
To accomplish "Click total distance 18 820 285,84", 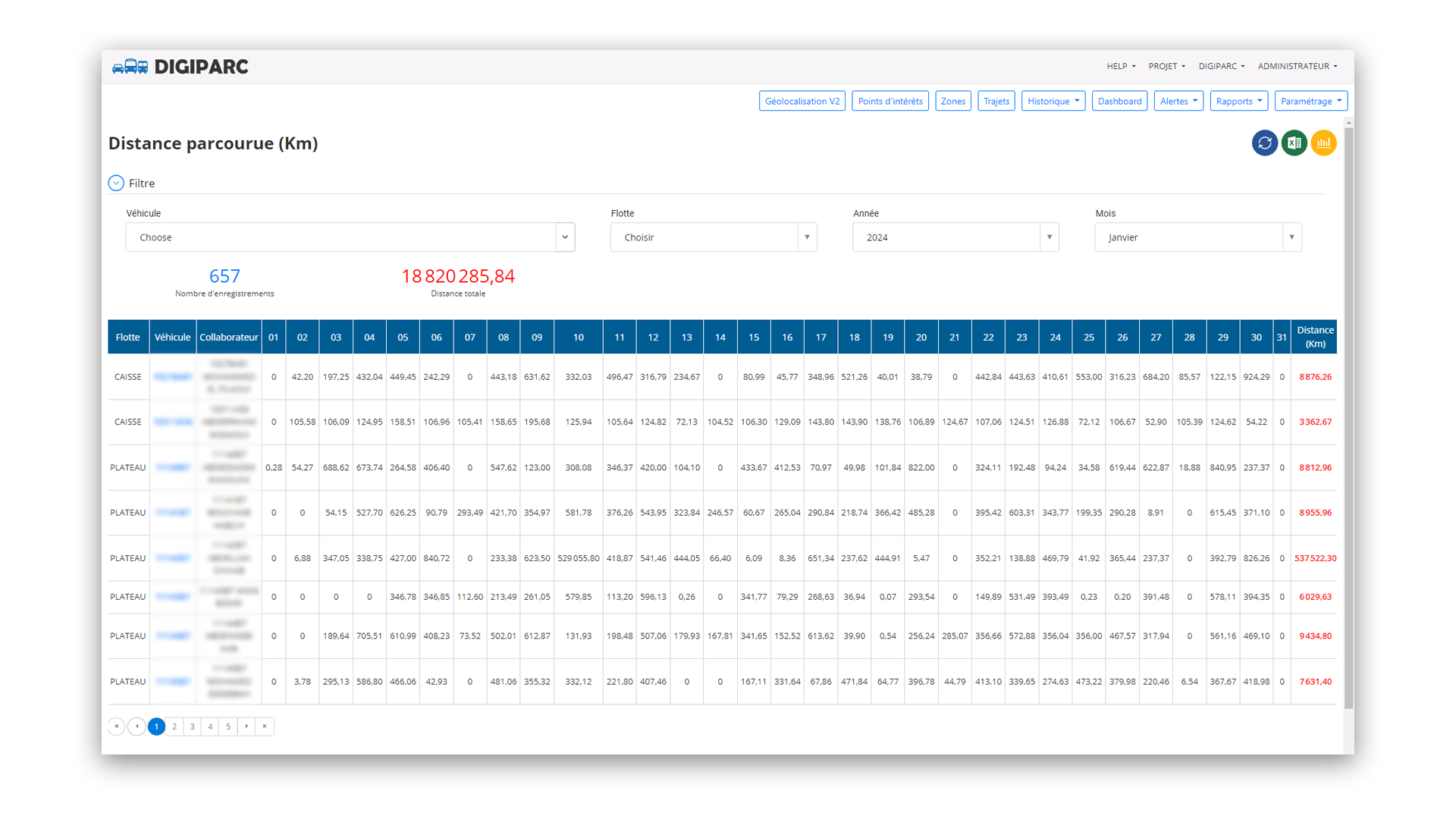I will [x=458, y=276].
